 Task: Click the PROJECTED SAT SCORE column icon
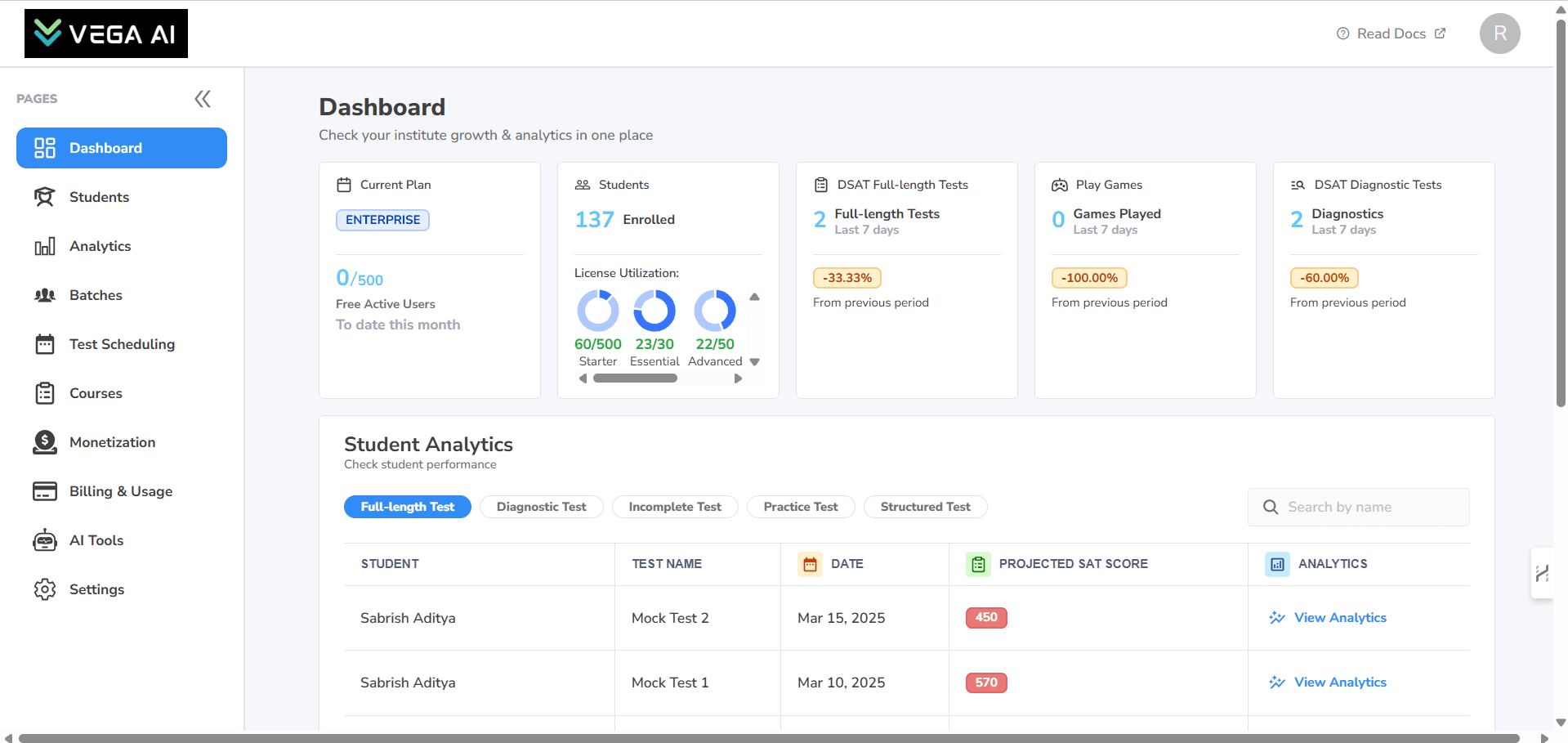point(978,564)
